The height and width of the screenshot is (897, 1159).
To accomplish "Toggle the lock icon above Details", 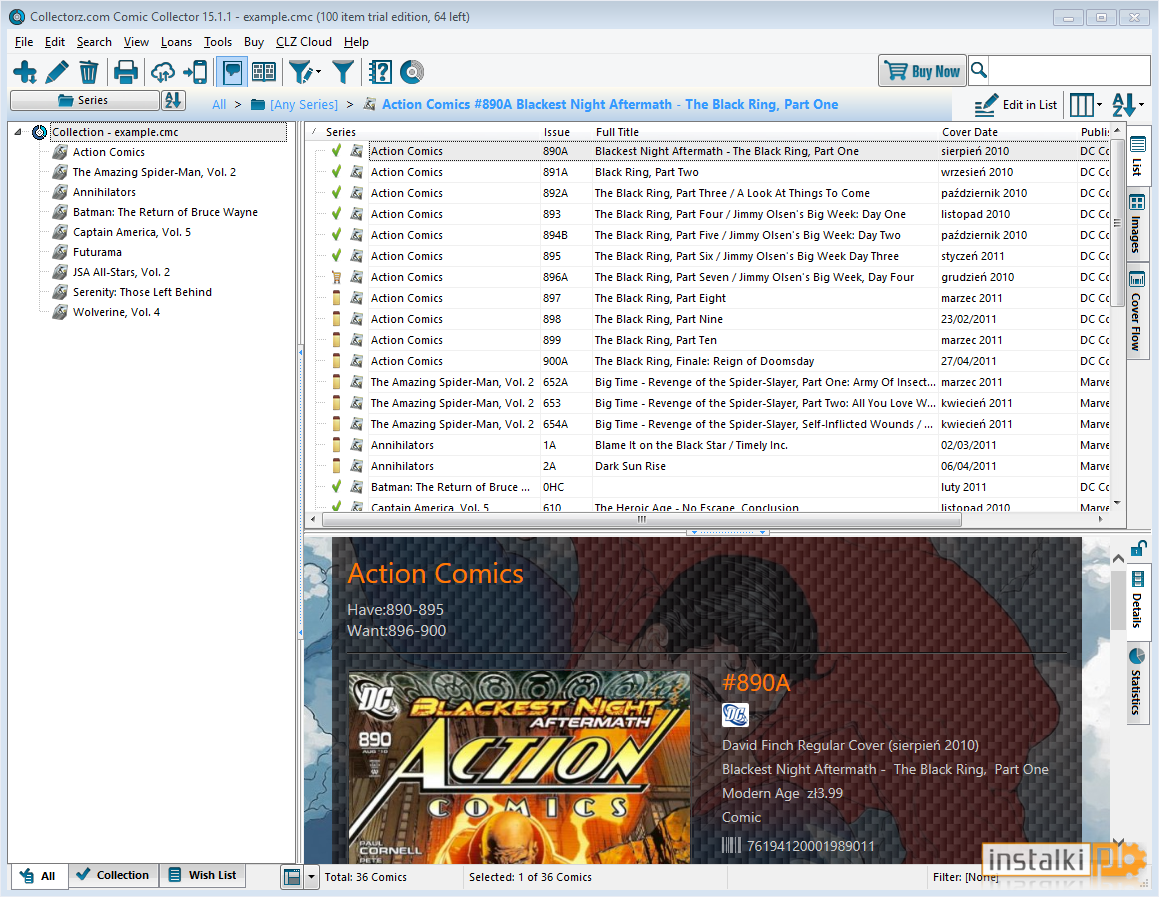I will [x=1138, y=548].
